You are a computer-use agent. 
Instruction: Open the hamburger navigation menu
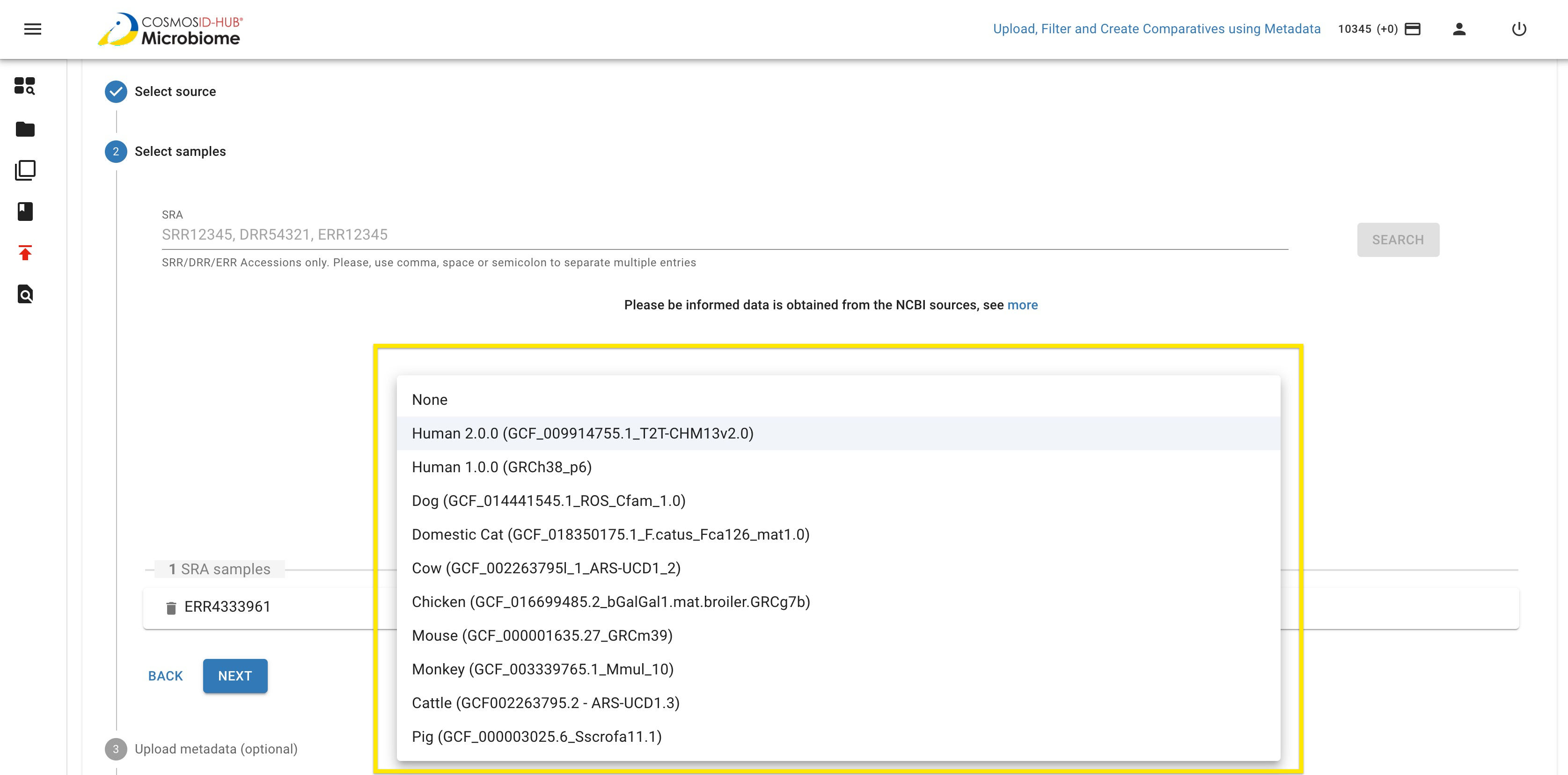[x=33, y=29]
